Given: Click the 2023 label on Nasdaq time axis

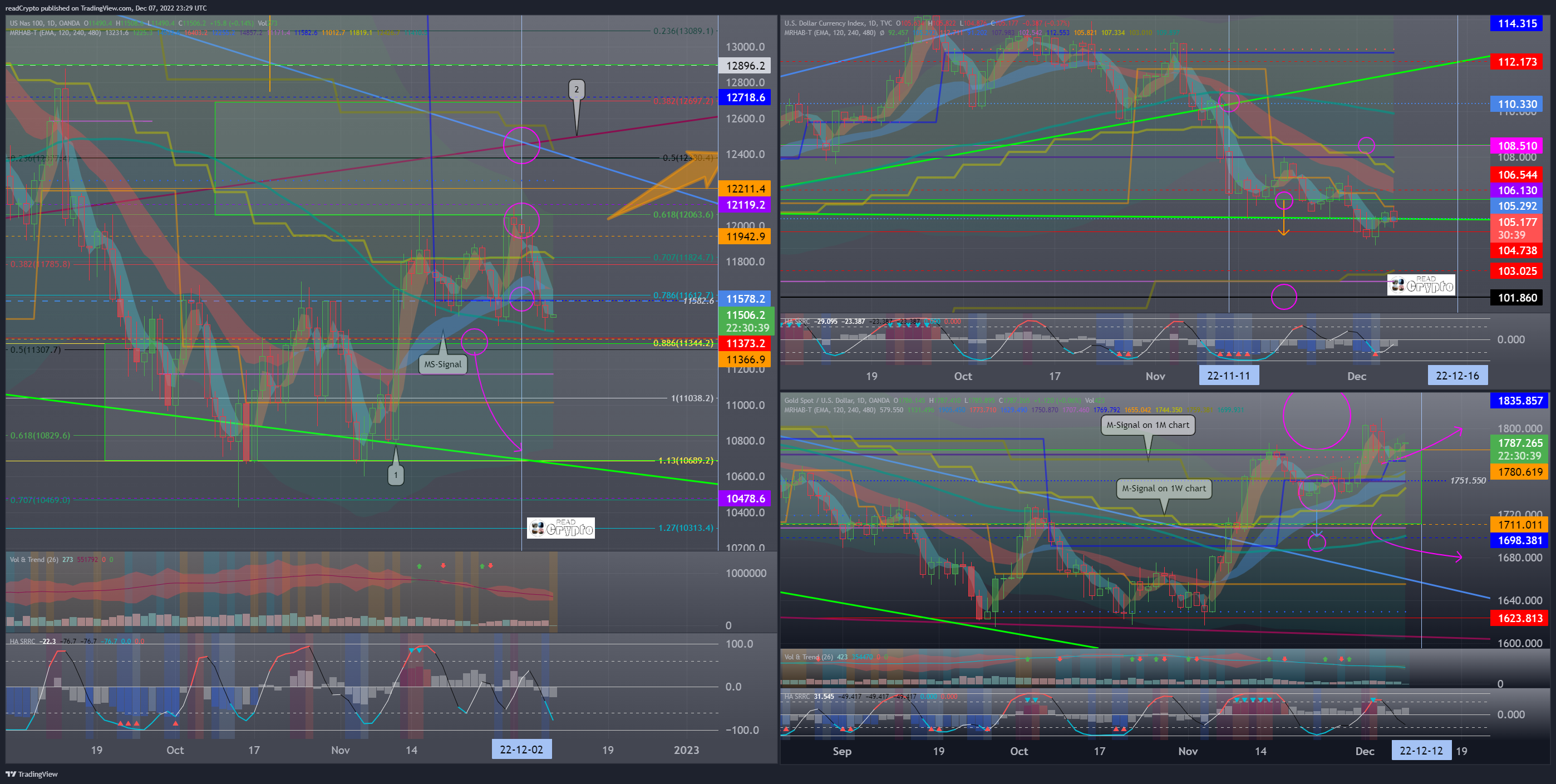Looking at the screenshot, I should point(686,750).
